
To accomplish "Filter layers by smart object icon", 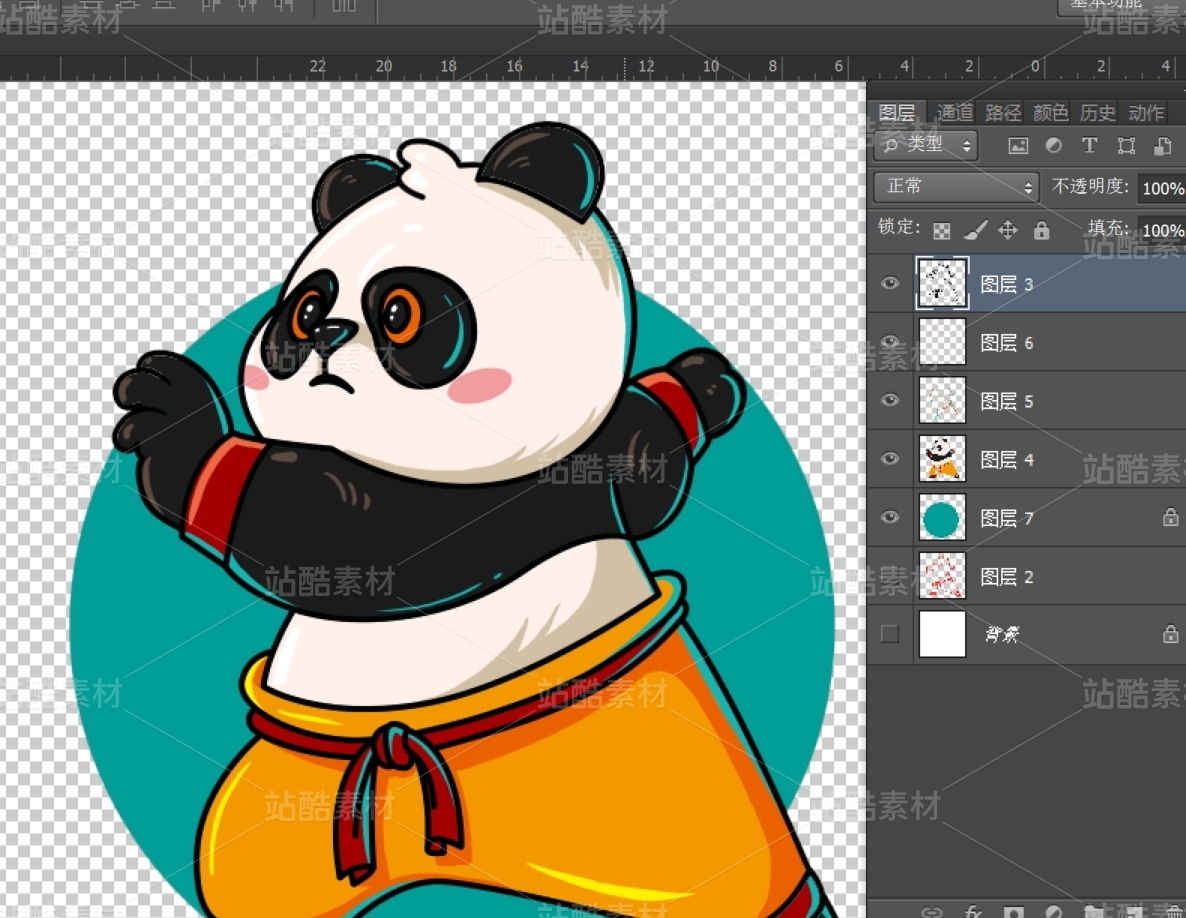I will [1163, 146].
